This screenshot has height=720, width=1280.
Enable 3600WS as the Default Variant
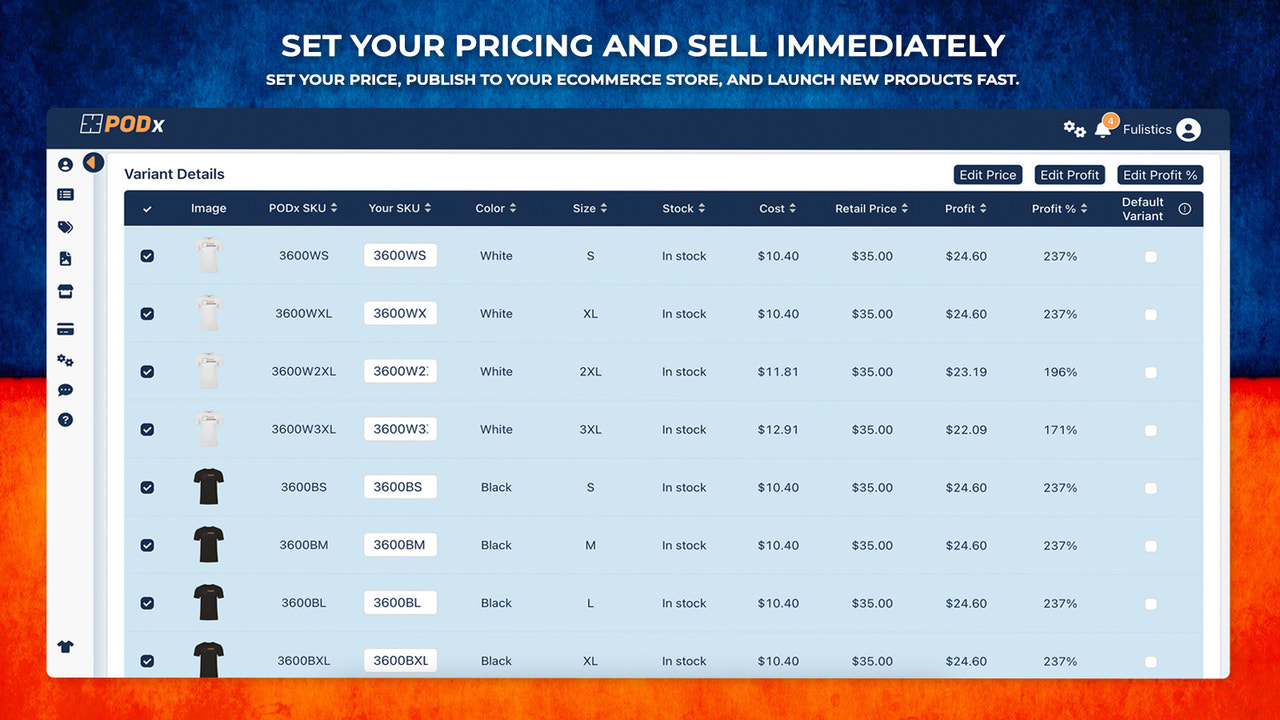[x=1150, y=256]
